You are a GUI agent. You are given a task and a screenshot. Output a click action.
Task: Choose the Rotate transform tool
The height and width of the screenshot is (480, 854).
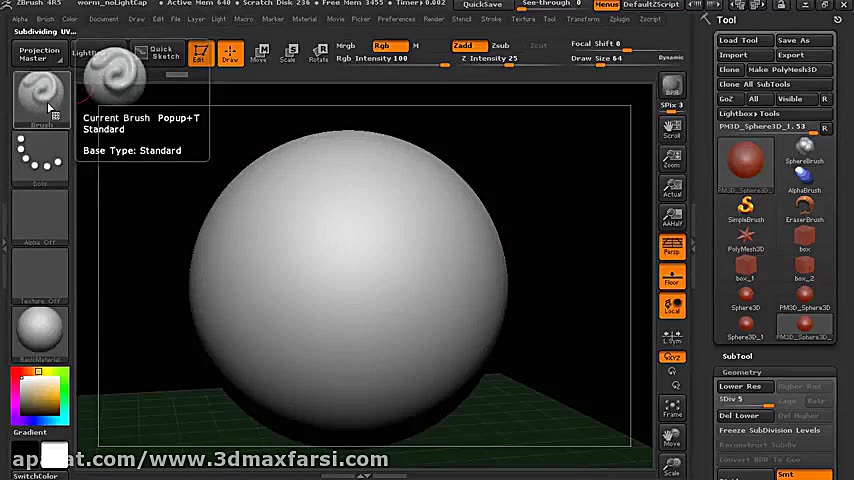[319, 53]
